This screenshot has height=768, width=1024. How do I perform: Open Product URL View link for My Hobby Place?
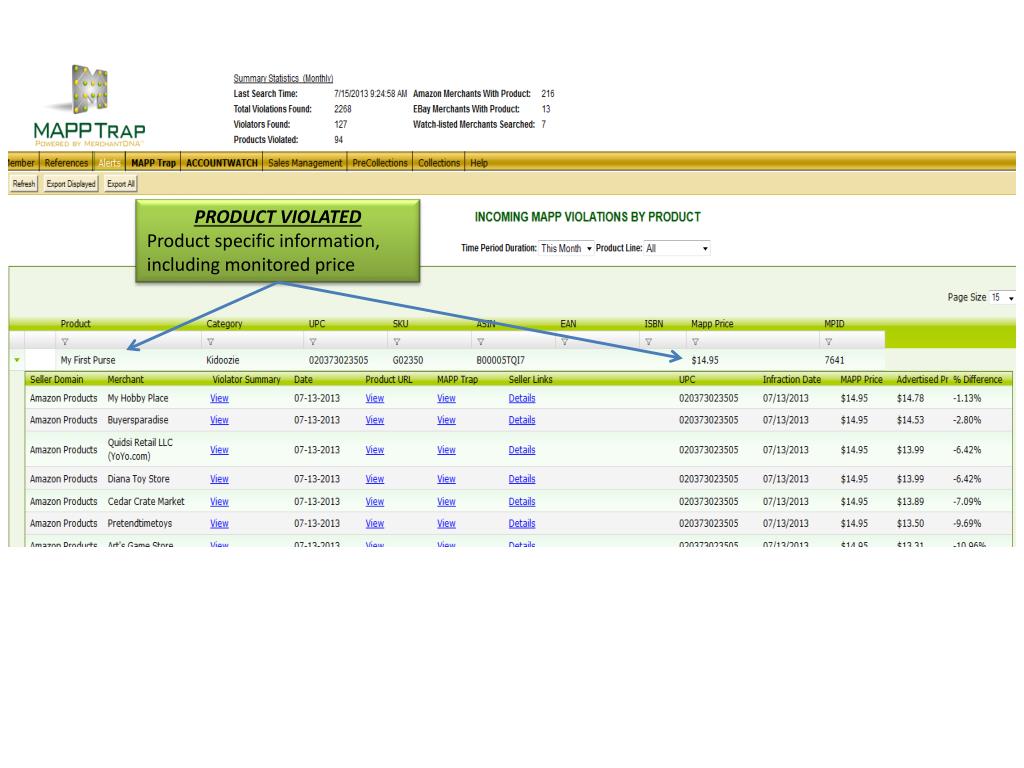click(375, 398)
